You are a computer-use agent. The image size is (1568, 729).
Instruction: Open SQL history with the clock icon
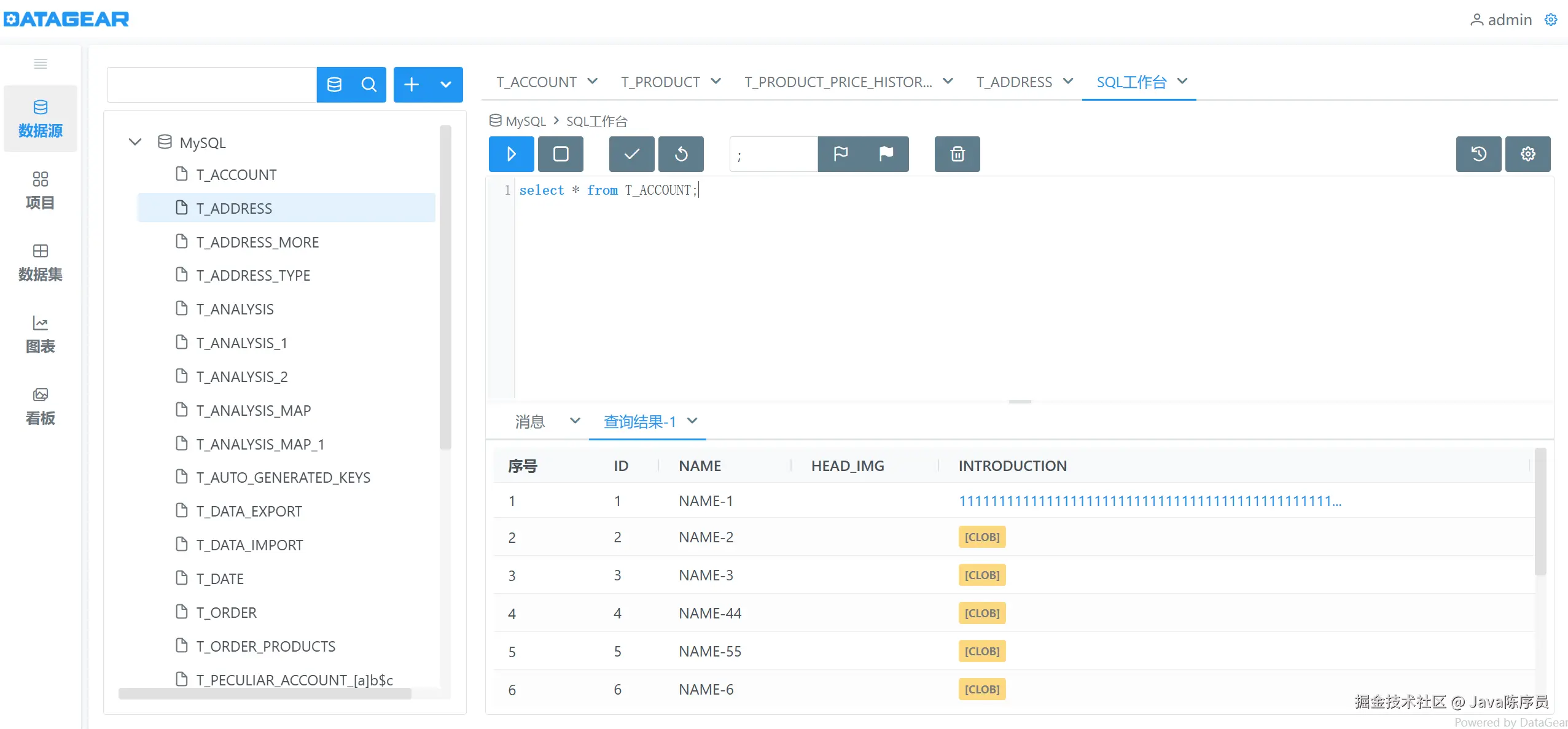click(x=1479, y=154)
